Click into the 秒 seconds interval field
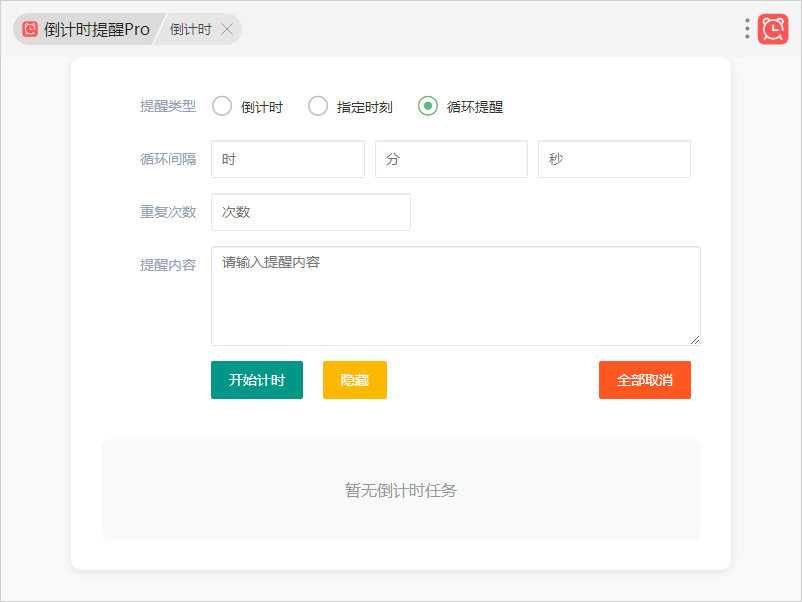Viewport: 802px width, 602px height. [x=614, y=159]
